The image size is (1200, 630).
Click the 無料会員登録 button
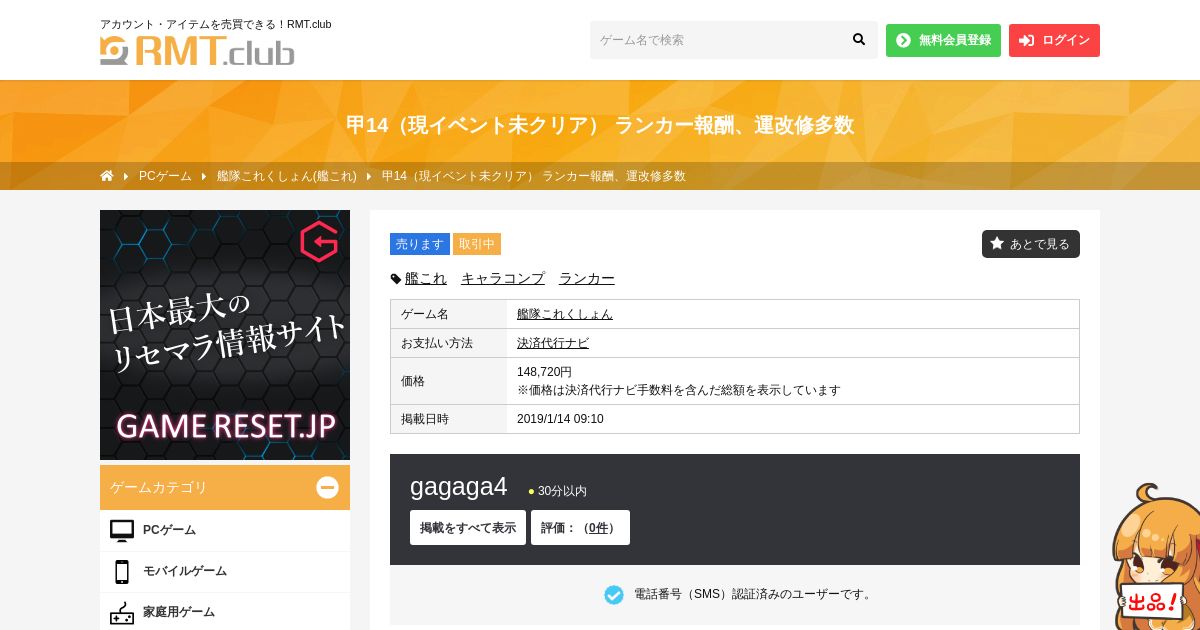tap(943, 40)
